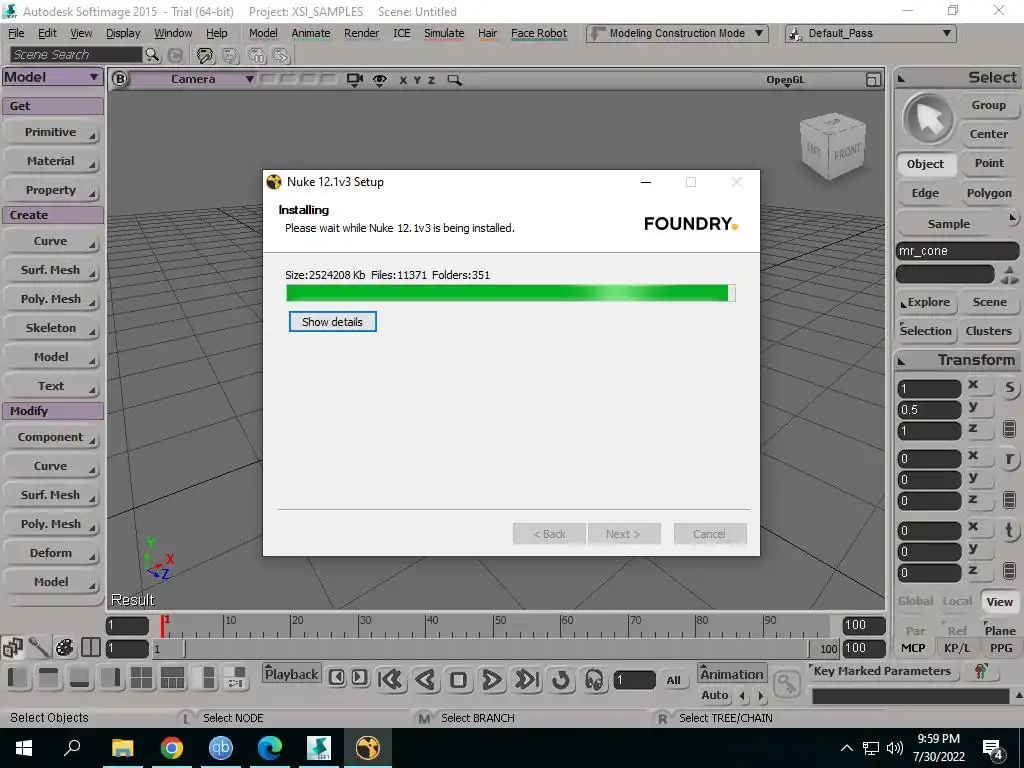Toggle the rotate r button

tap(1010, 458)
